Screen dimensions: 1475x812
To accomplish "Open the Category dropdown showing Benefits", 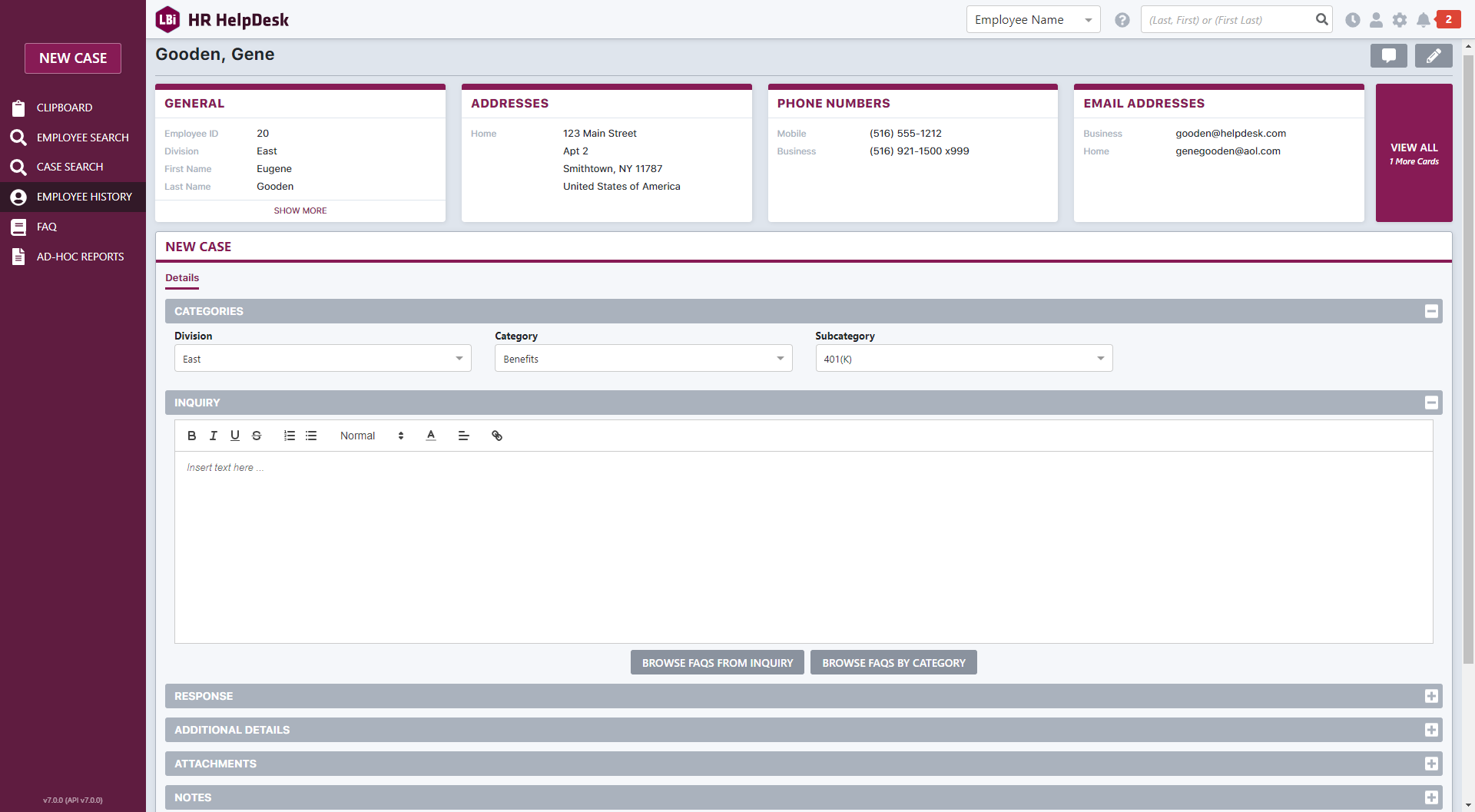I will [x=643, y=359].
